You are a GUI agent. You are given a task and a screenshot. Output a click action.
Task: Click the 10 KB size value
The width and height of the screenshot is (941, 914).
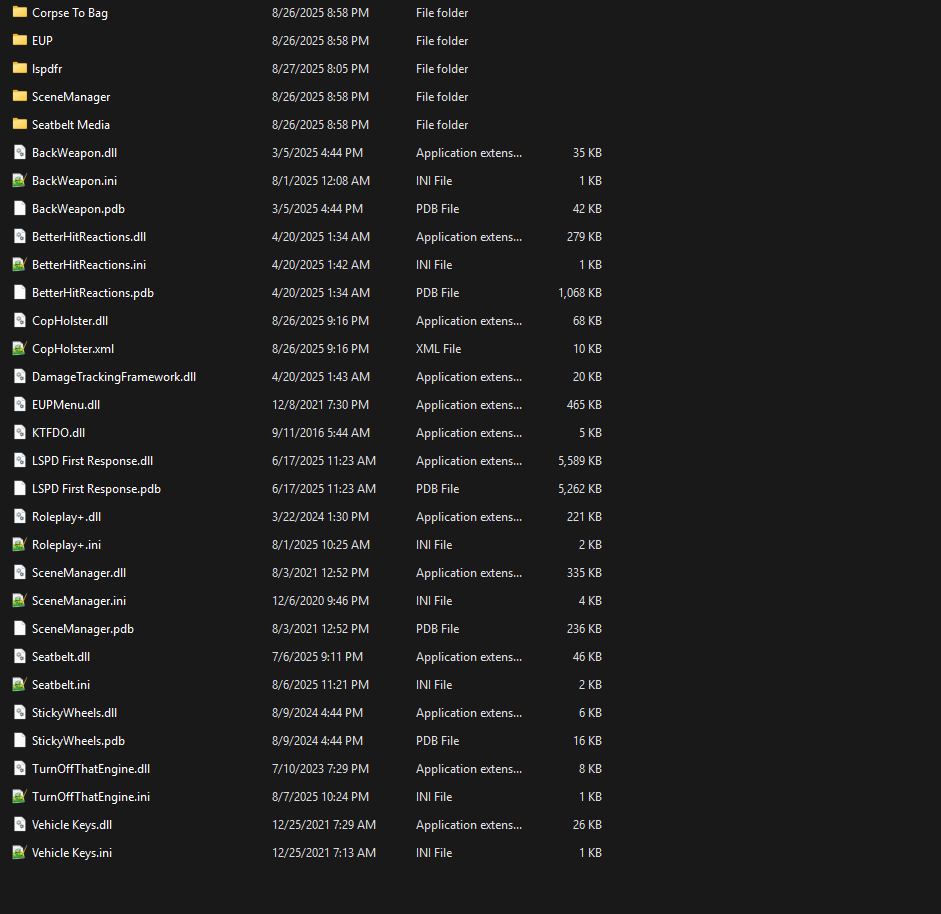(x=588, y=349)
